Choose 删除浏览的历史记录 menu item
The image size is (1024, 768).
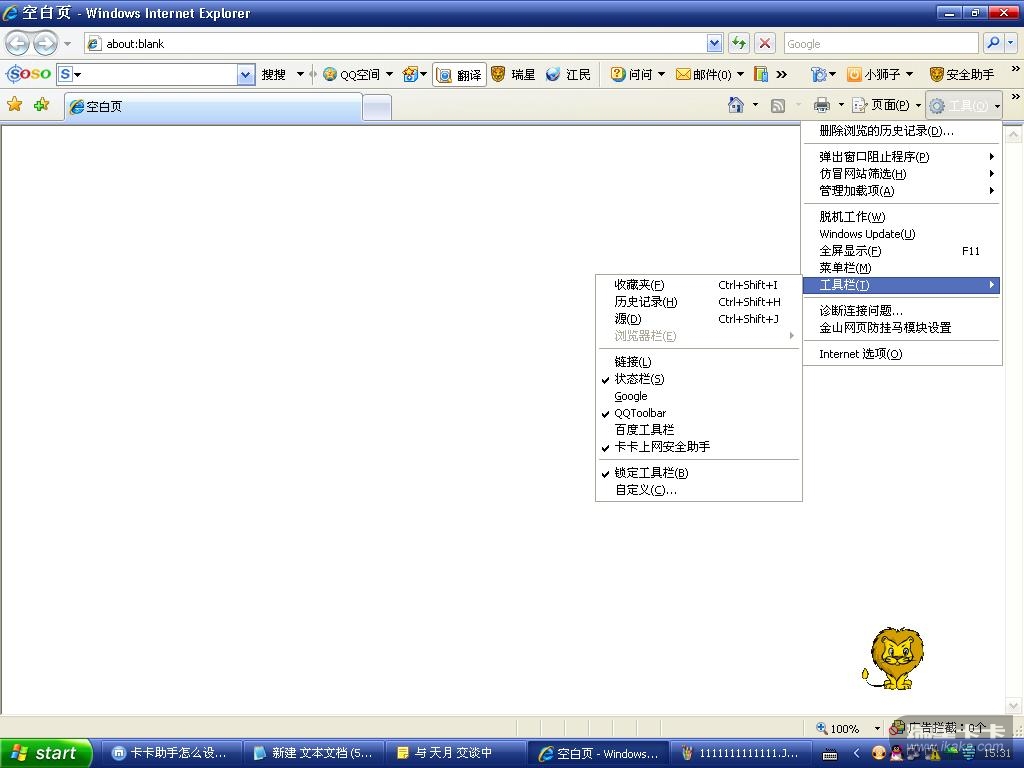pyautogui.click(x=886, y=131)
